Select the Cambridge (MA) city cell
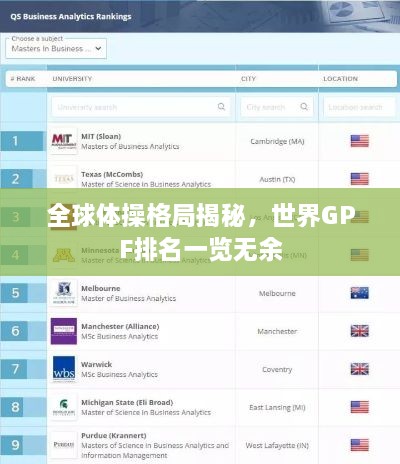The width and height of the screenshot is (400, 464). point(277,141)
